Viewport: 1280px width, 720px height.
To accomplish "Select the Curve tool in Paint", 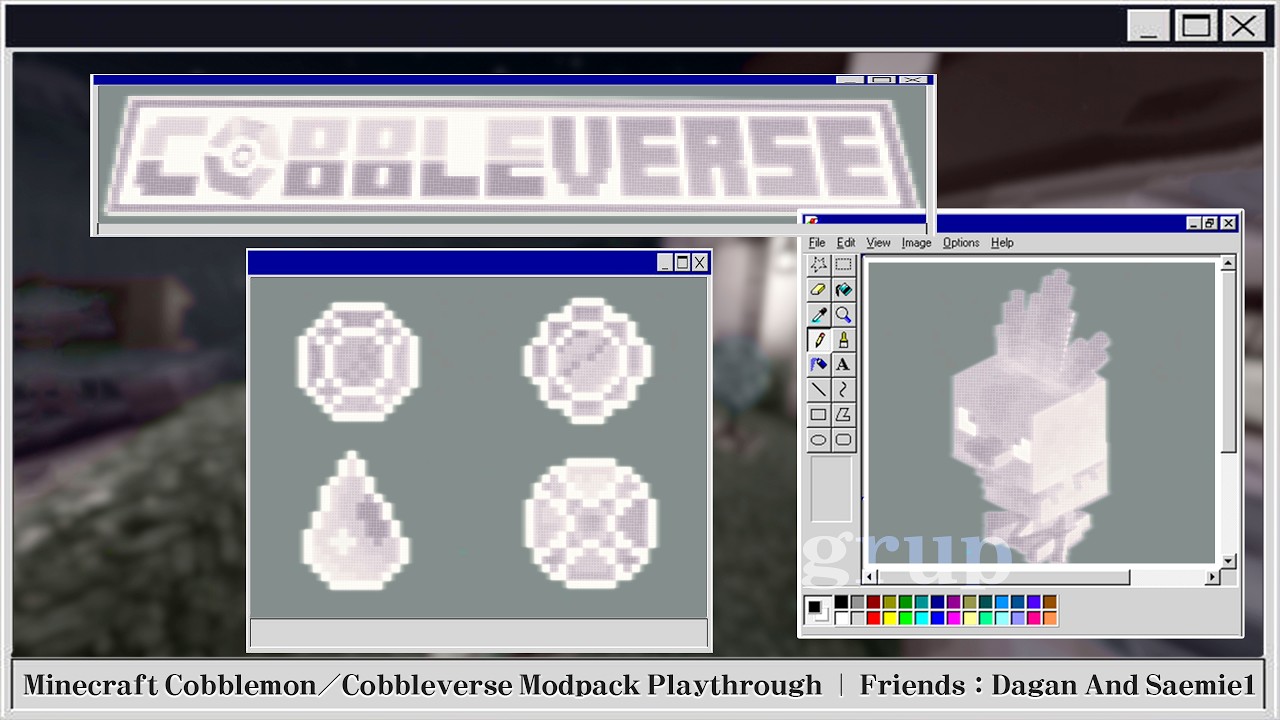I will point(844,390).
